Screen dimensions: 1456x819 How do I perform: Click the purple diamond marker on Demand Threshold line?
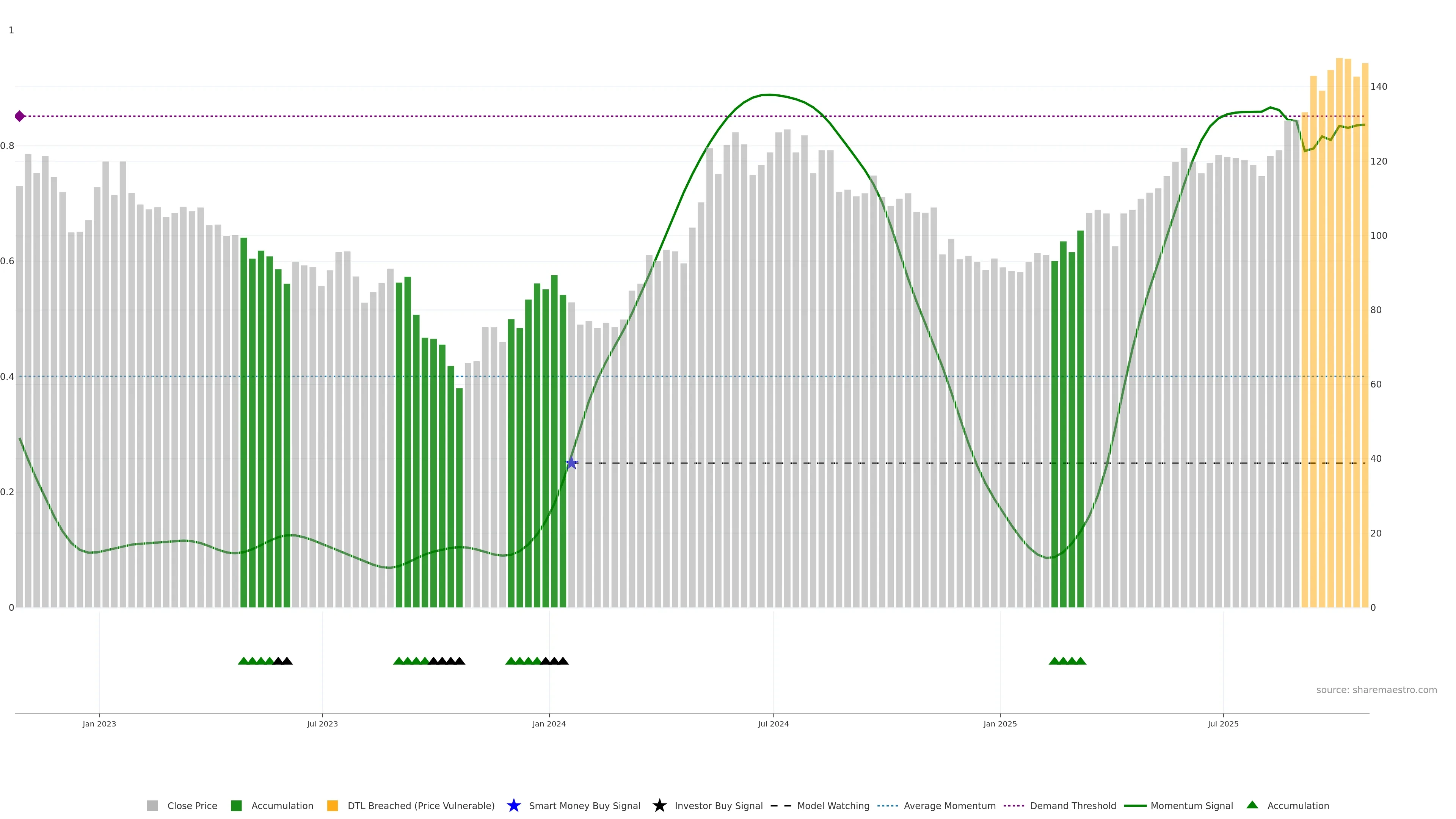(x=20, y=116)
